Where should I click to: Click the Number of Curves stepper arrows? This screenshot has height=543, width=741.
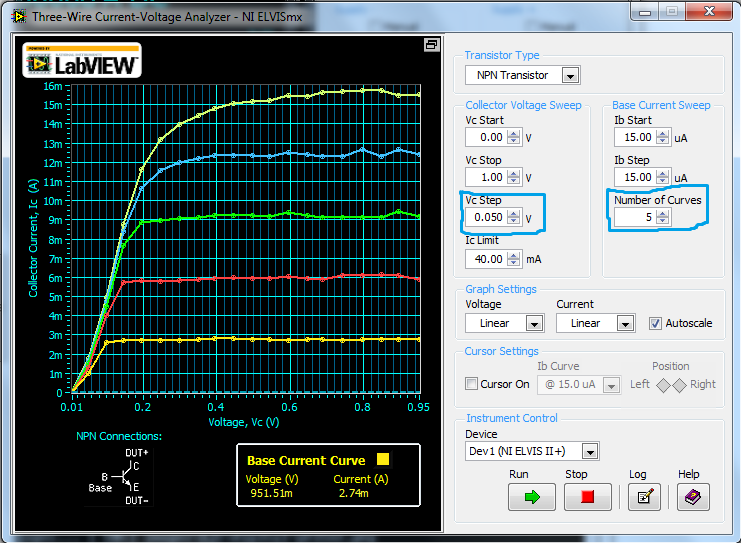coord(663,217)
